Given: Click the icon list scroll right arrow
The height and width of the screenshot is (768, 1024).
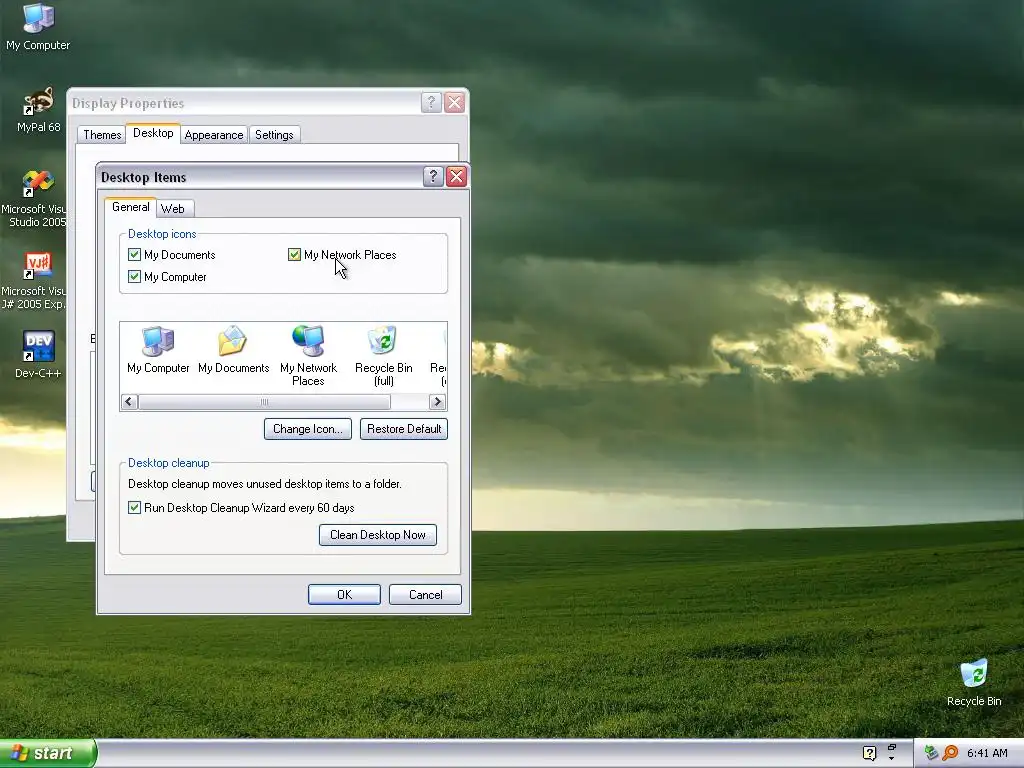Looking at the screenshot, I should (438, 402).
